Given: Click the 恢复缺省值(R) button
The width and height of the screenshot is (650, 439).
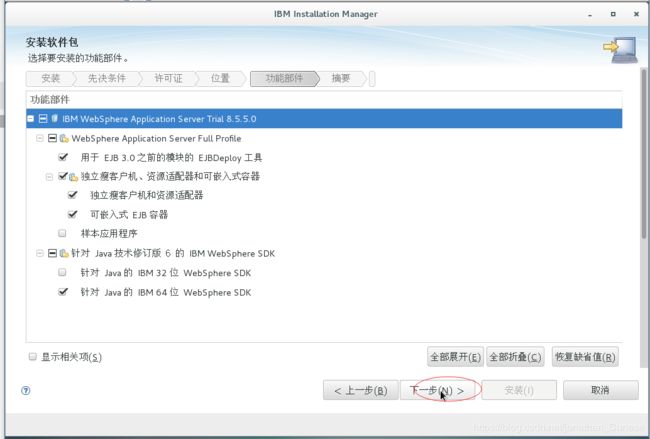Looking at the screenshot, I should (585, 357).
